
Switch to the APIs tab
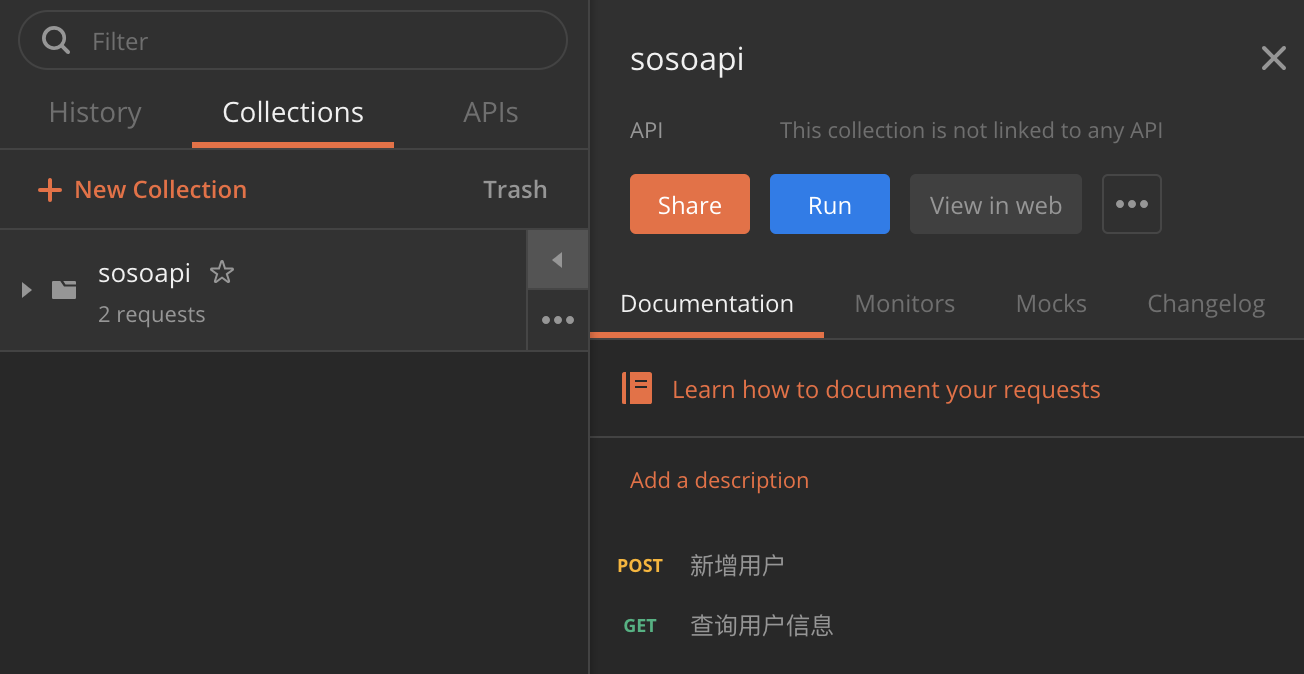point(490,112)
